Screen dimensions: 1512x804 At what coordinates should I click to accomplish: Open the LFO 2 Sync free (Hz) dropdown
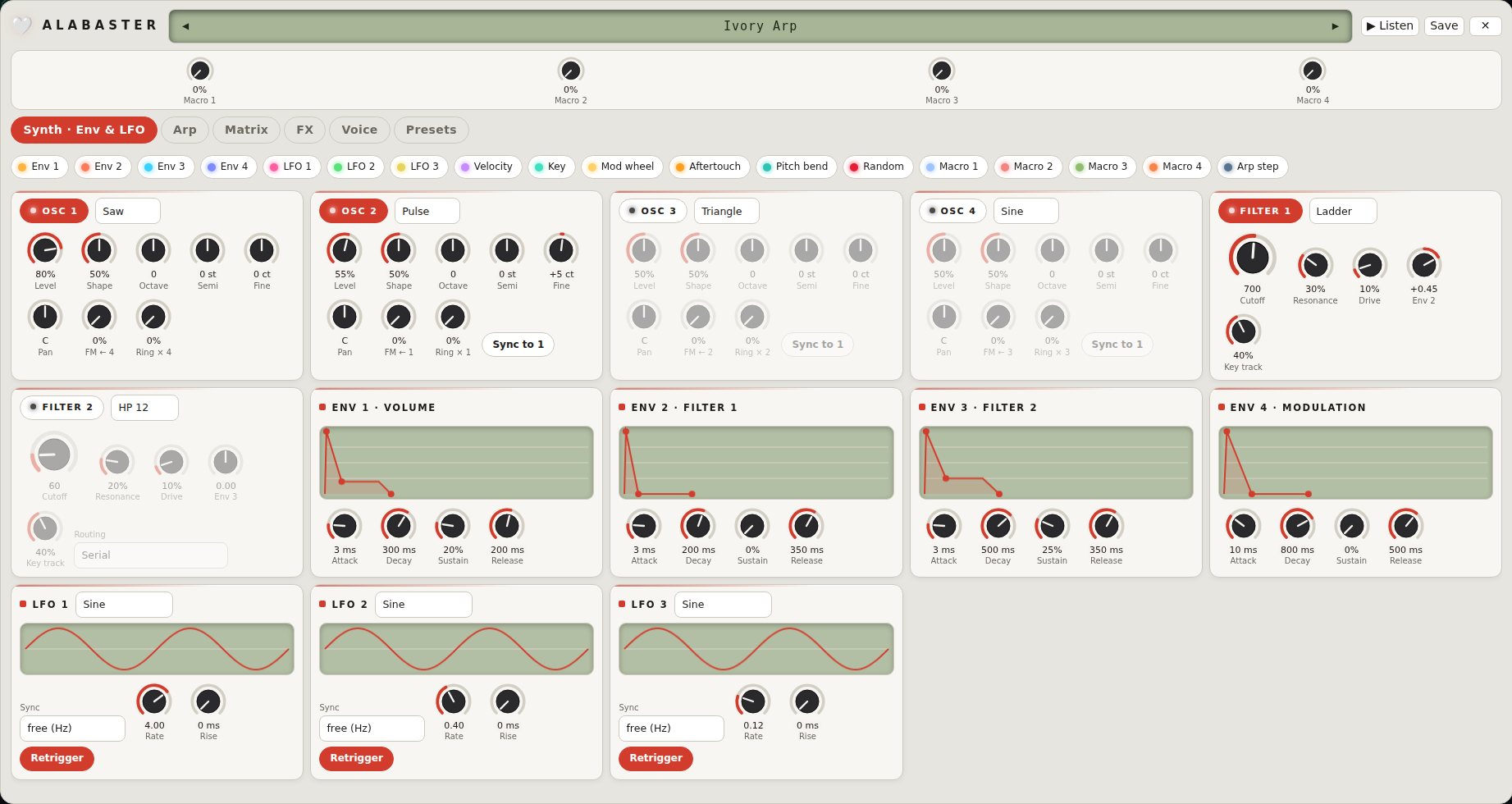[372, 728]
